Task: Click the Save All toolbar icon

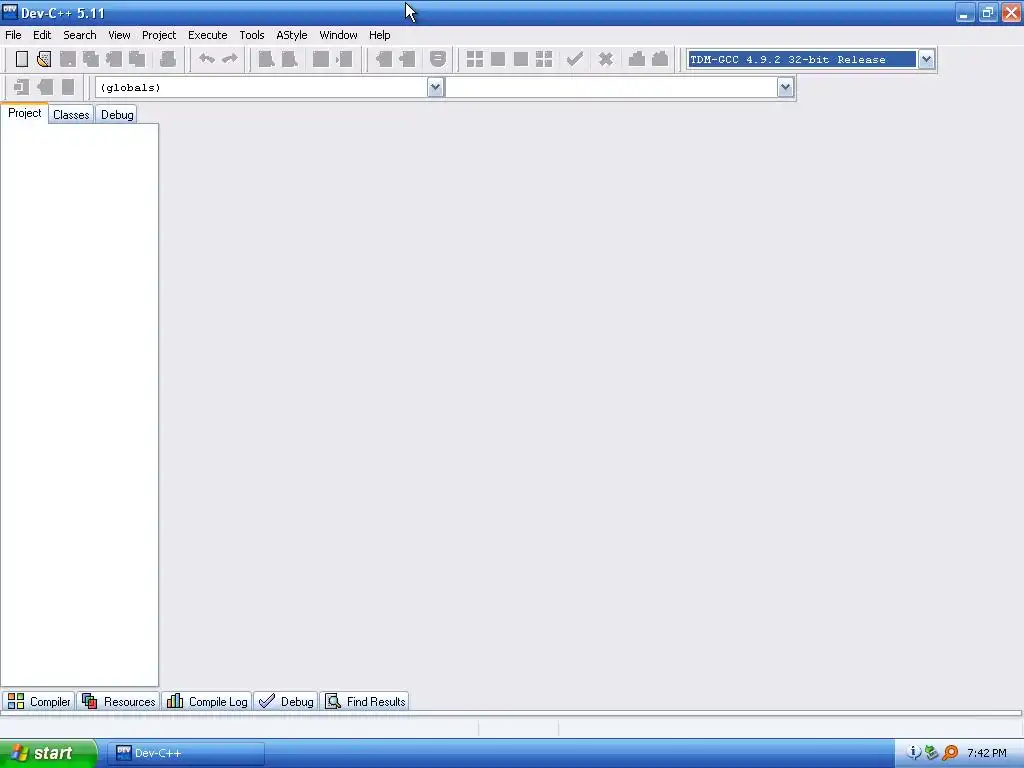Action: click(x=91, y=59)
